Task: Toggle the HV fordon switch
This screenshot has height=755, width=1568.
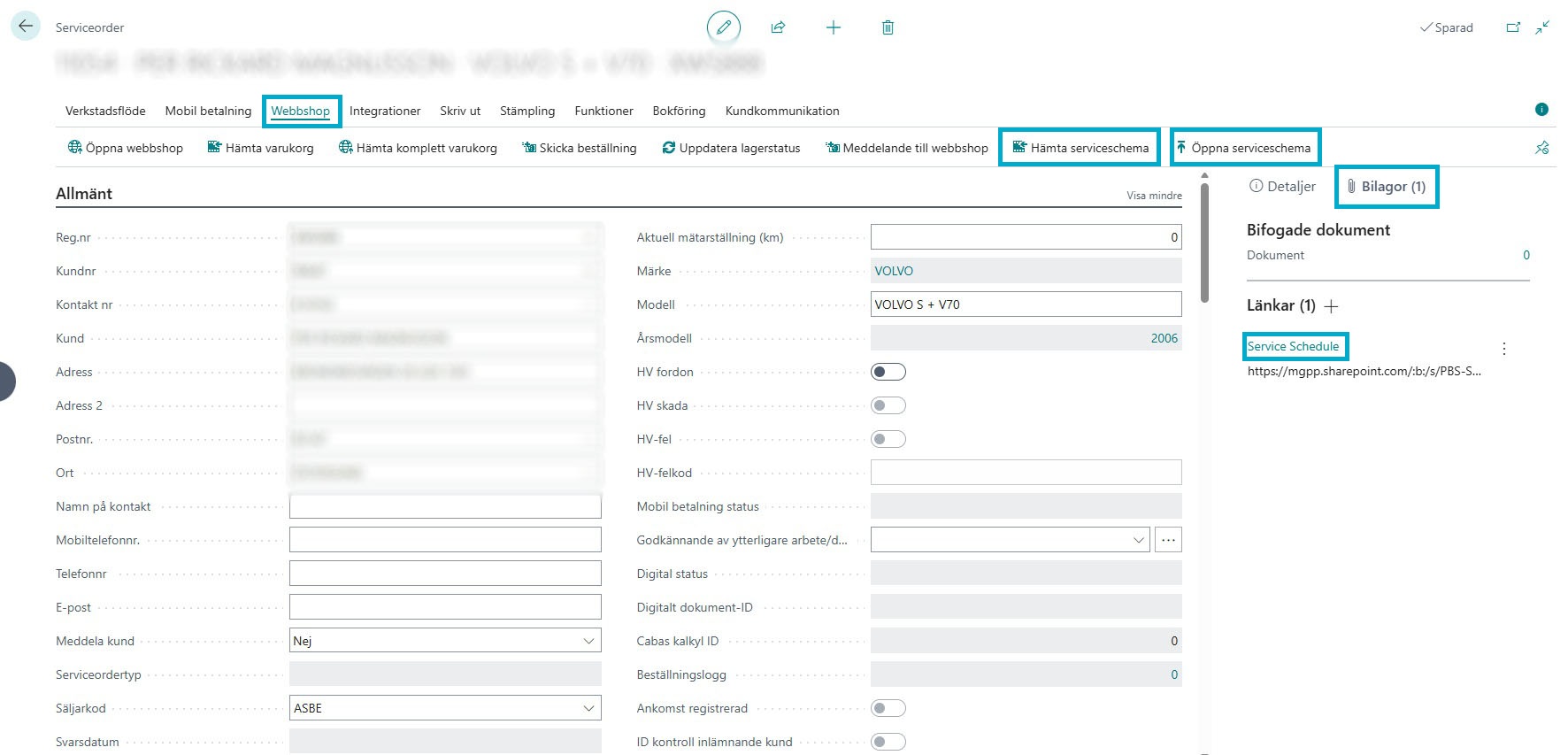Action: (x=888, y=372)
